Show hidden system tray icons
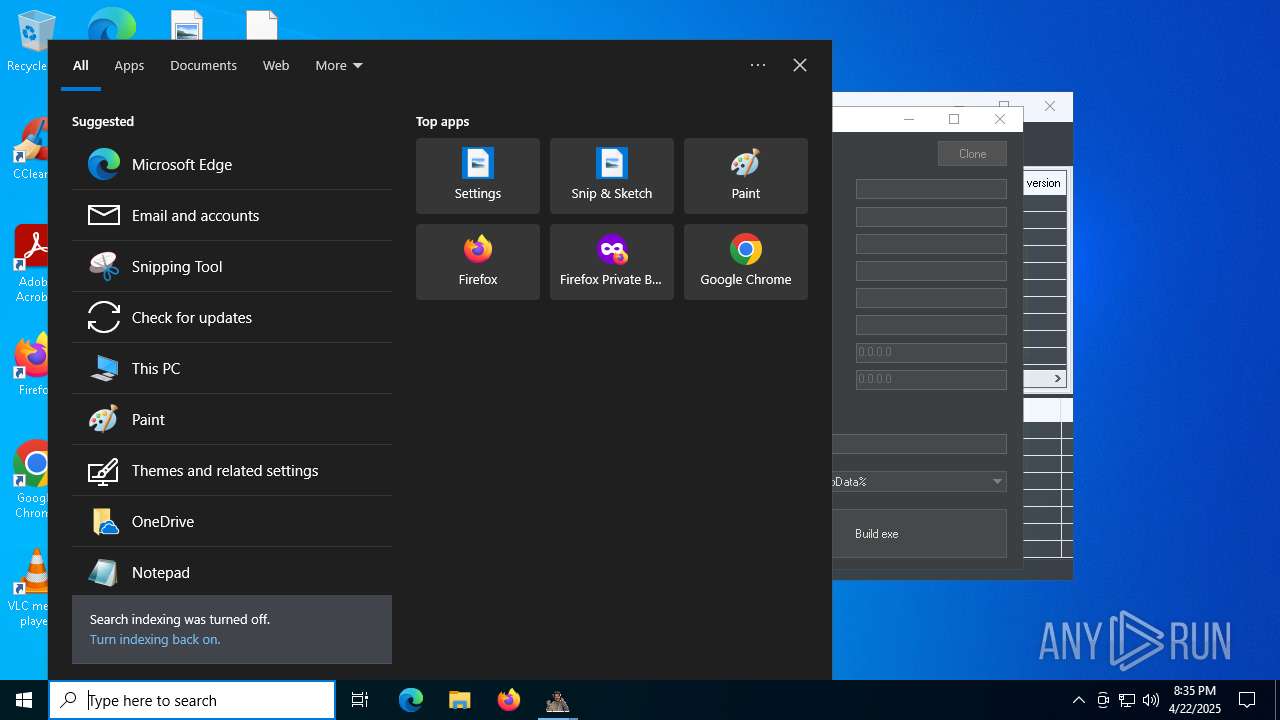Image resolution: width=1280 pixels, height=720 pixels. click(x=1078, y=700)
